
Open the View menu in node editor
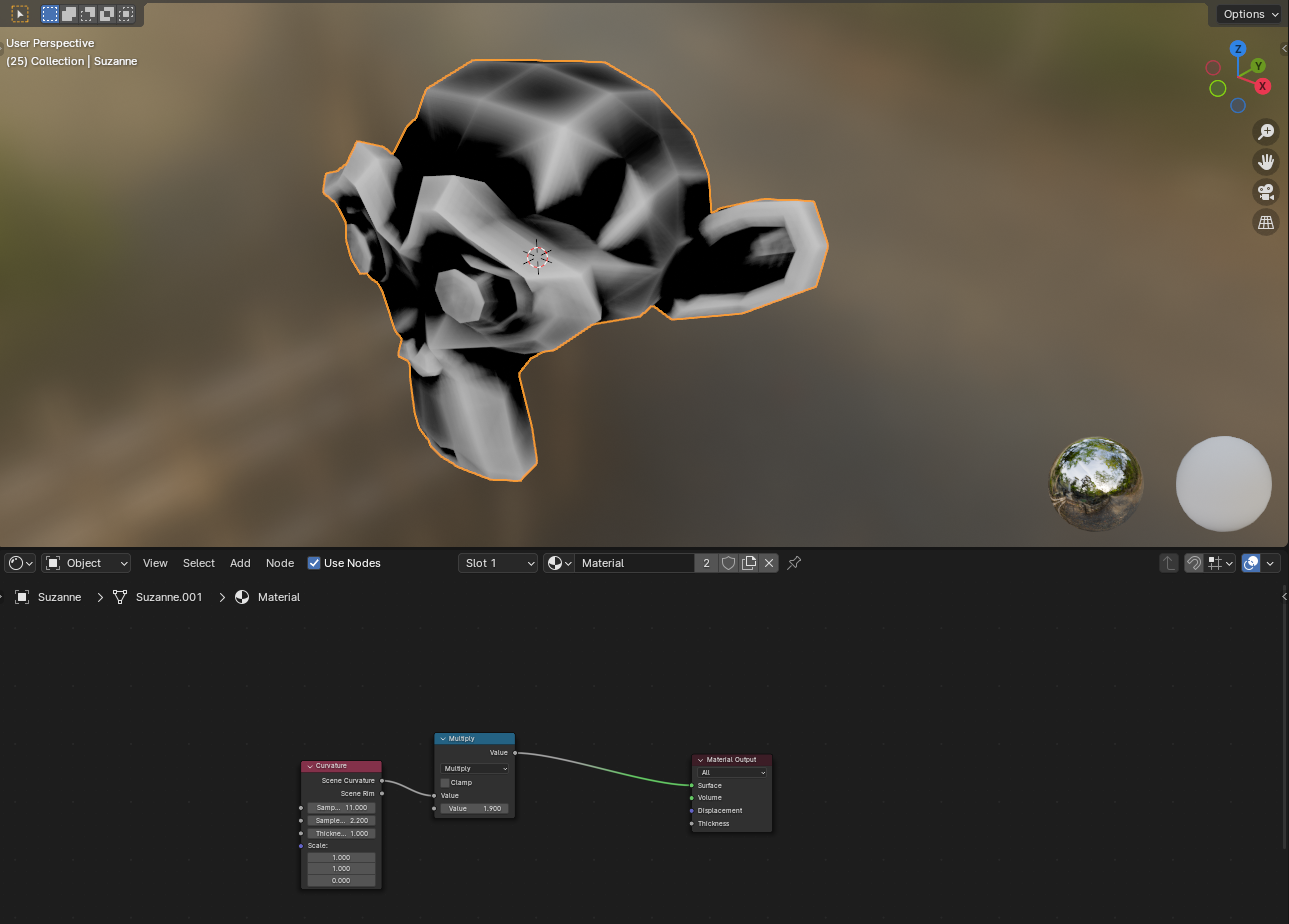(155, 563)
